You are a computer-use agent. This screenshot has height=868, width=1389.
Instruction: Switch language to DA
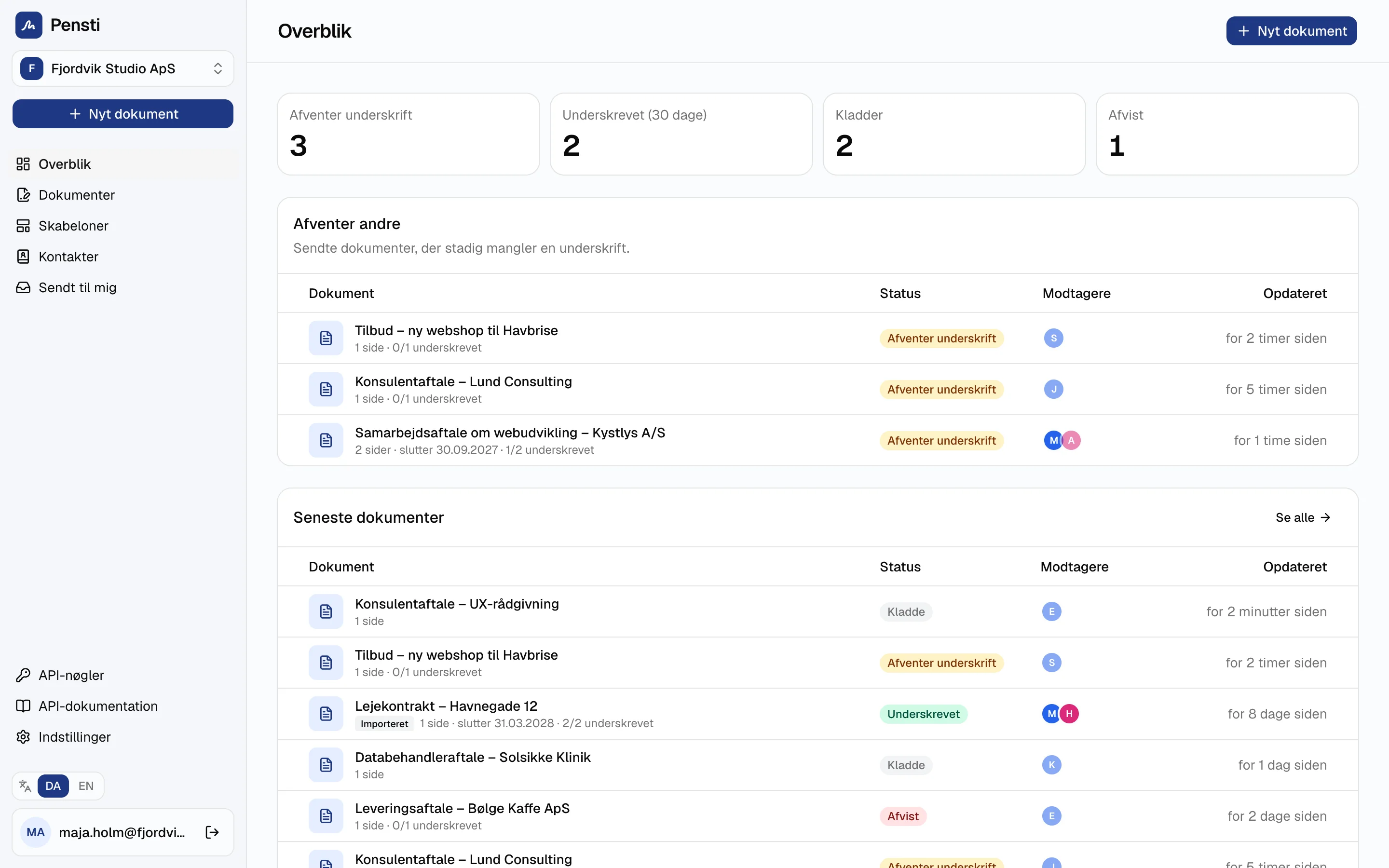(x=53, y=786)
